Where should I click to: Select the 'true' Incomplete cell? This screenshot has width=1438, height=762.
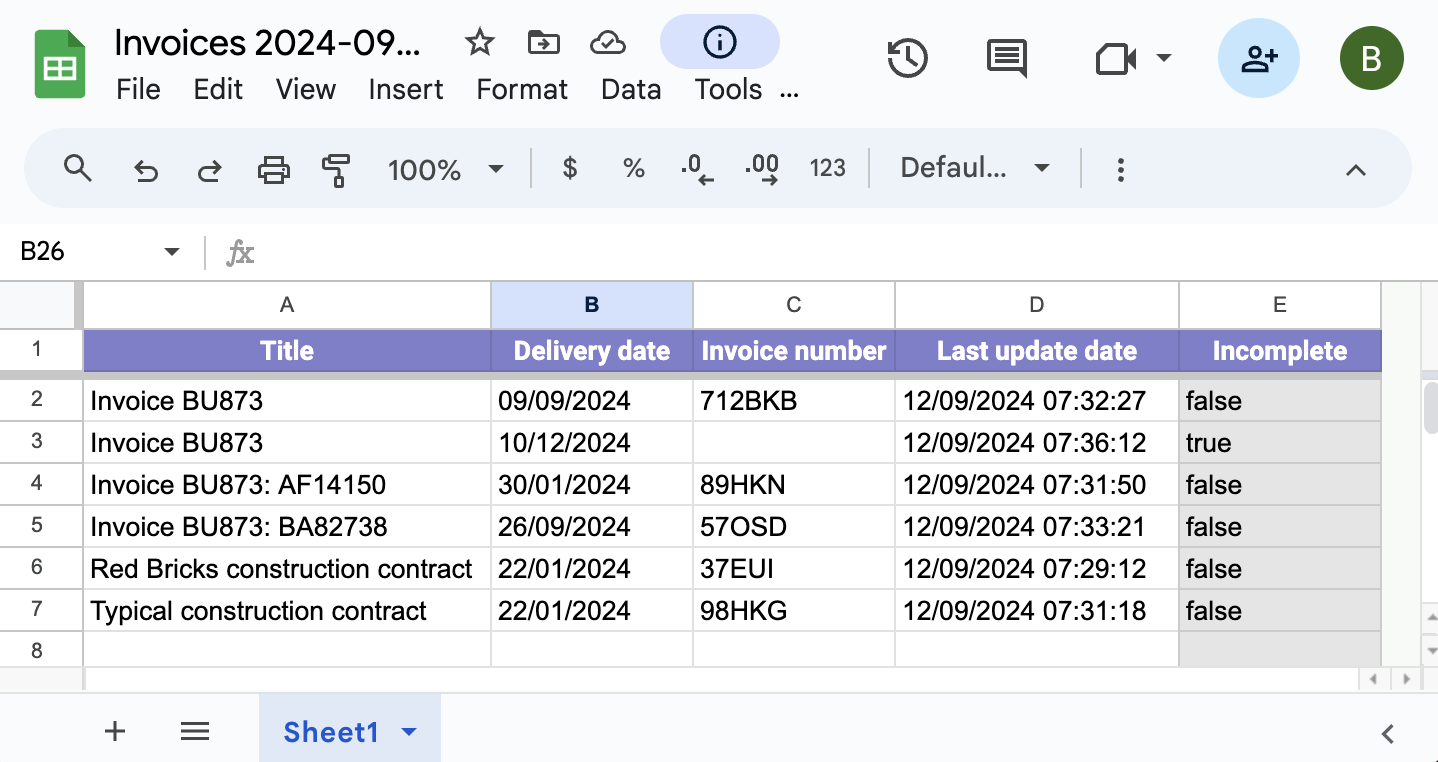click(1280, 443)
